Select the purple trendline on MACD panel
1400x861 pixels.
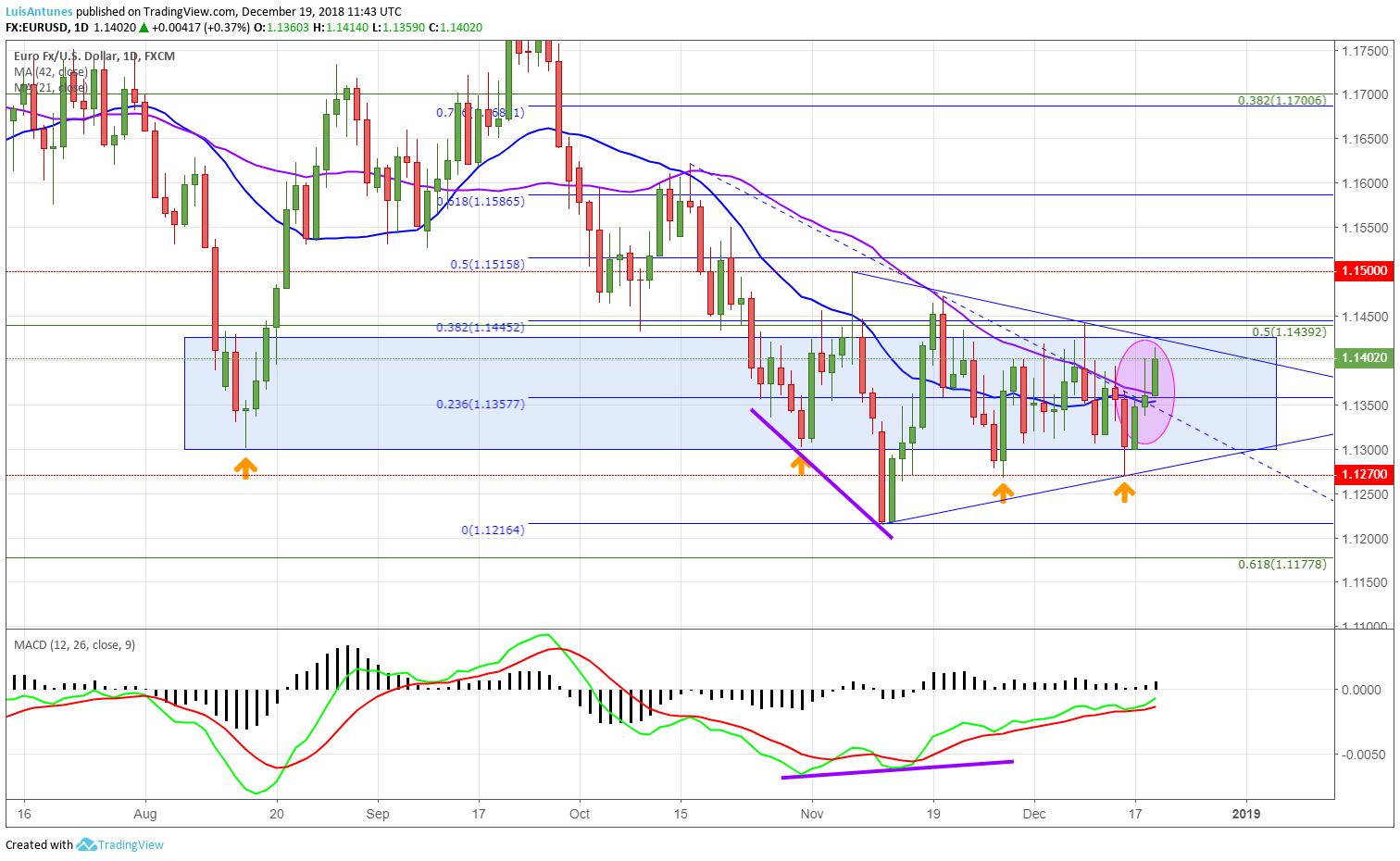(x=897, y=769)
